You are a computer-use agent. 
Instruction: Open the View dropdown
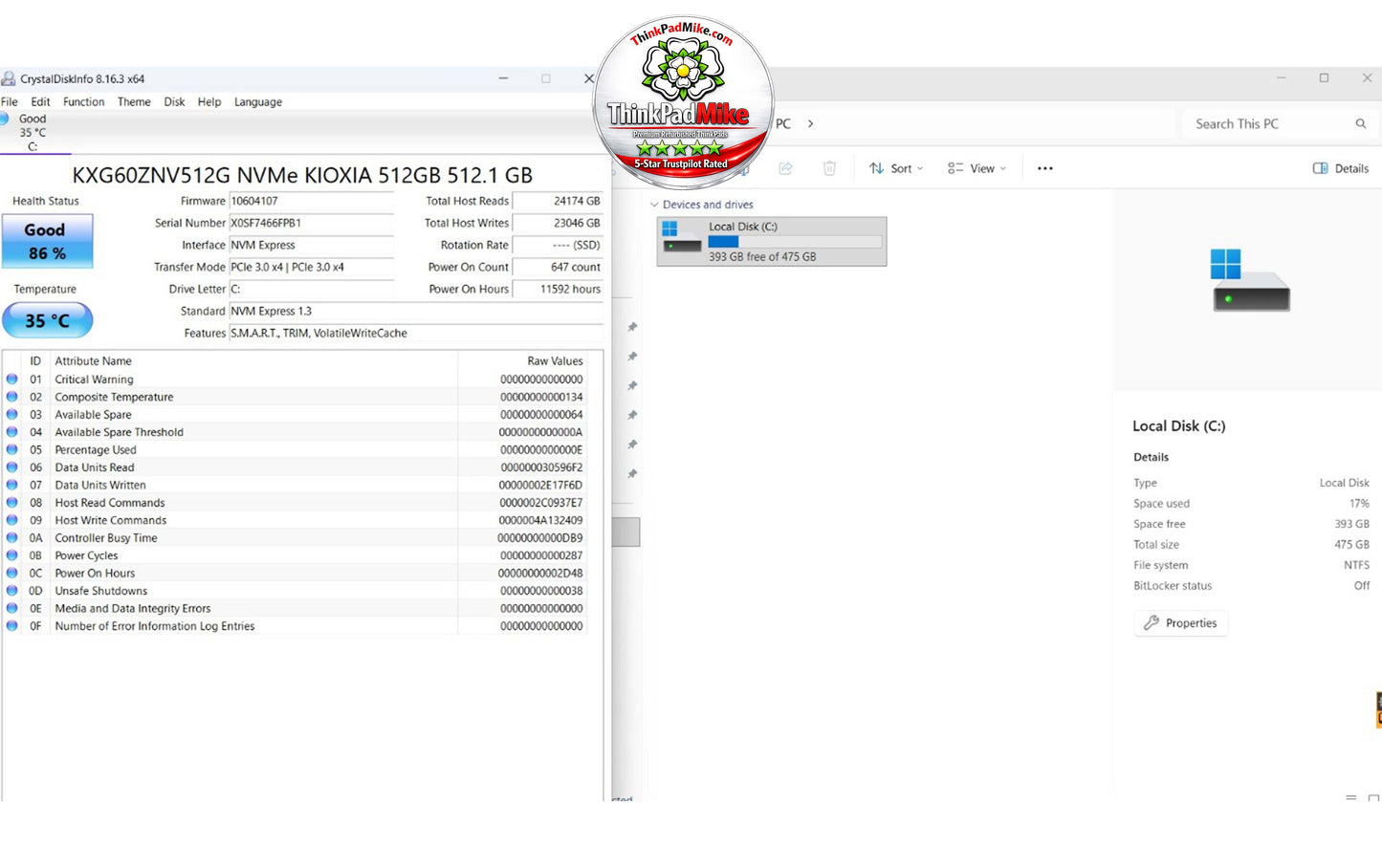point(976,168)
